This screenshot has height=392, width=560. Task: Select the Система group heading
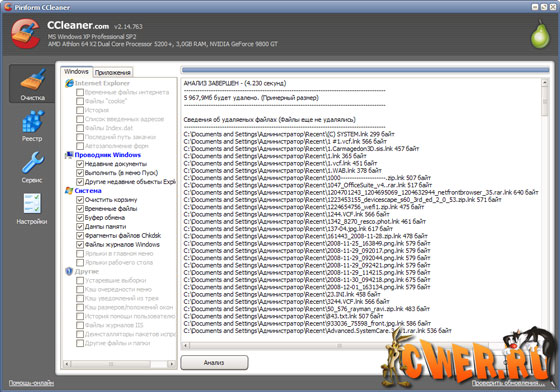coord(88,191)
